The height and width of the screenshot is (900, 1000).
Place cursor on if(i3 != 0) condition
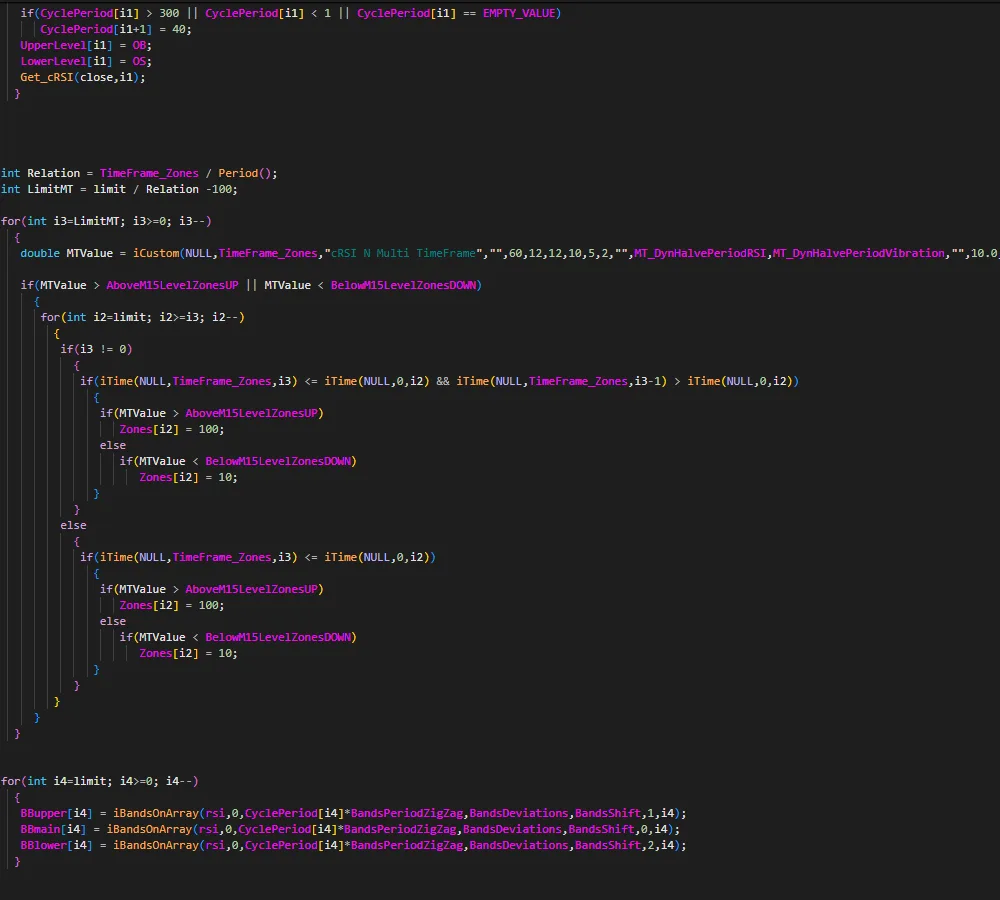pyautogui.click(x=96, y=349)
